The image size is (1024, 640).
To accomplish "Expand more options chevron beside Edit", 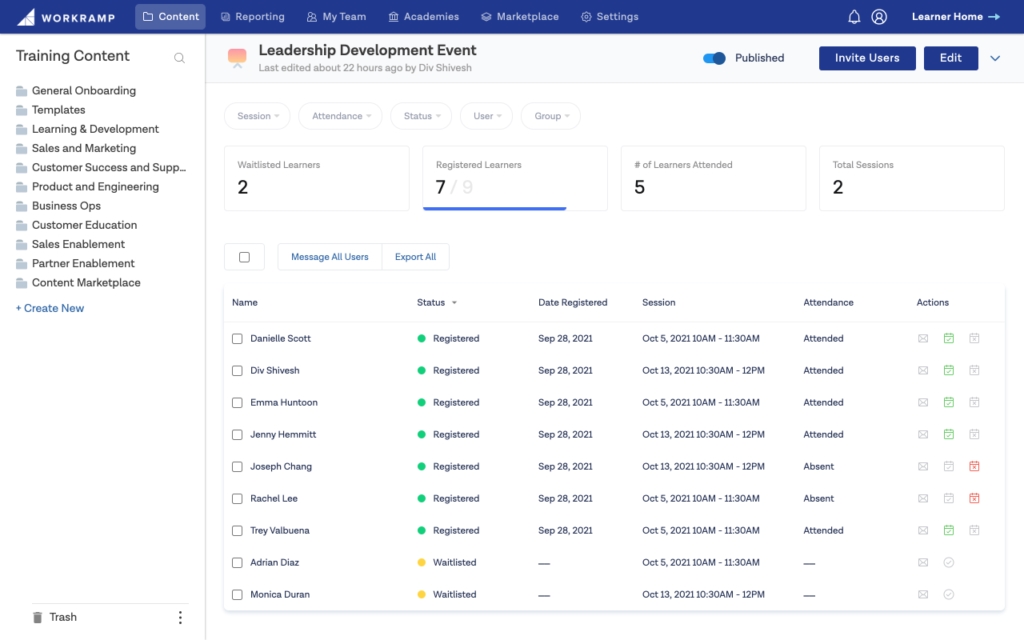I will coord(995,58).
